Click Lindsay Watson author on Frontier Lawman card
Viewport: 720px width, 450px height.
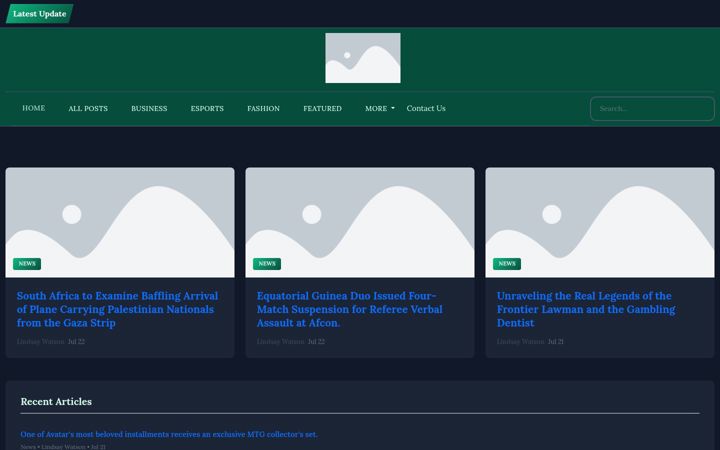521,342
